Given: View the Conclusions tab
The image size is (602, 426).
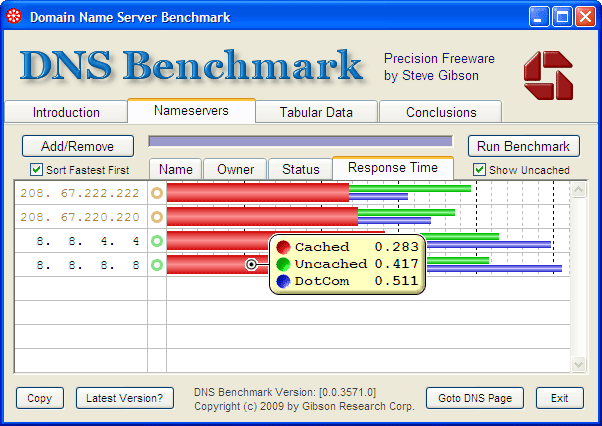Looking at the screenshot, I should (x=441, y=112).
